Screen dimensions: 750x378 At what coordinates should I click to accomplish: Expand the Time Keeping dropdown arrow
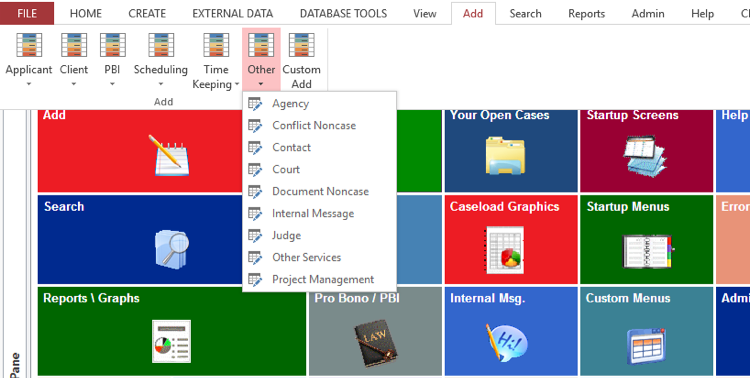236,85
